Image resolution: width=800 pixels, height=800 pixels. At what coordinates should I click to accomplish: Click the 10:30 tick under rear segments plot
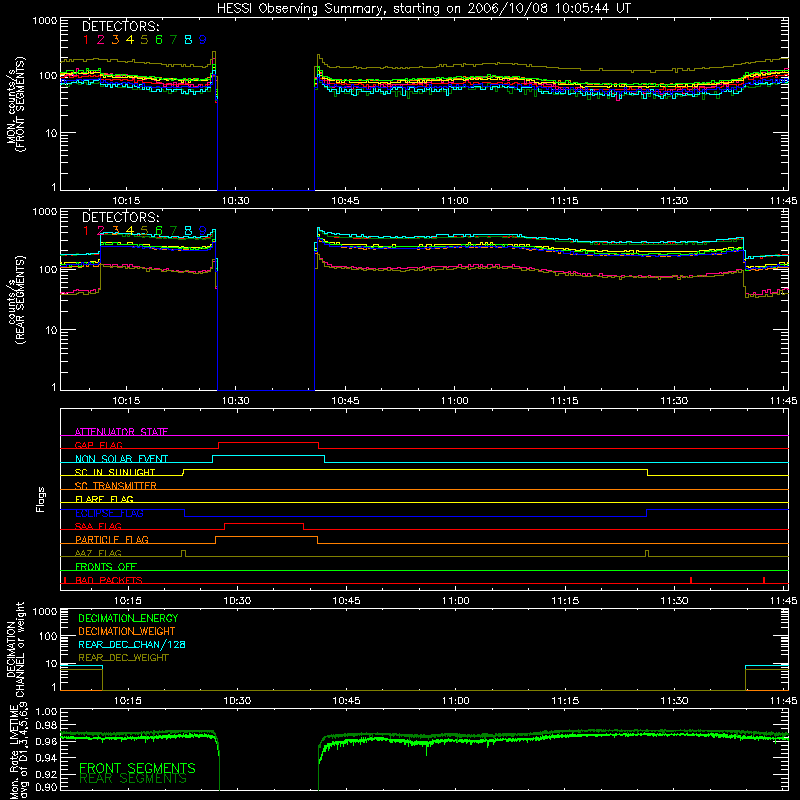point(236,401)
